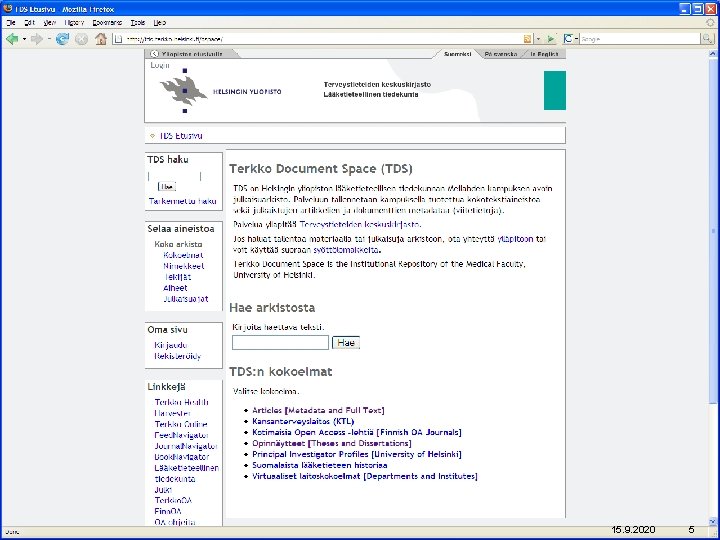Click the green Back arrow button
Image resolution: width=720 pixels, height=540 pixels.
pyautogui.click(x=12, y=39)
